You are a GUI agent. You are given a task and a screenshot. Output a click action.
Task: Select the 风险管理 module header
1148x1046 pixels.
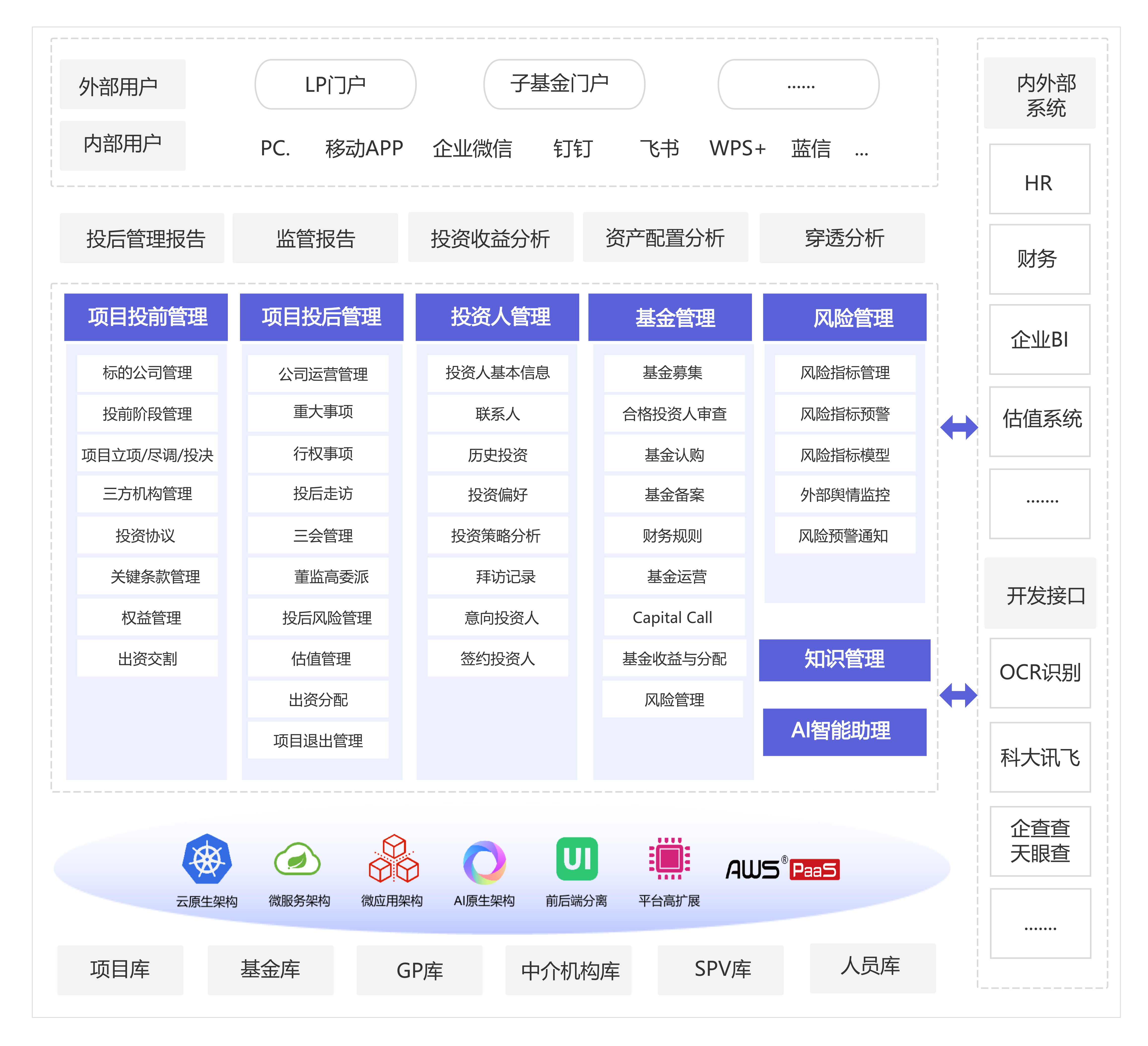tap(844, 317)
